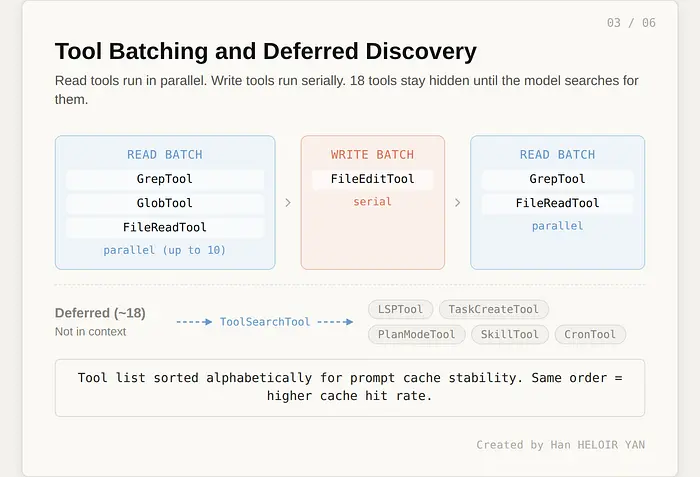Click the dashed arrow after ToolSearchTool

(x=335, y=322)
